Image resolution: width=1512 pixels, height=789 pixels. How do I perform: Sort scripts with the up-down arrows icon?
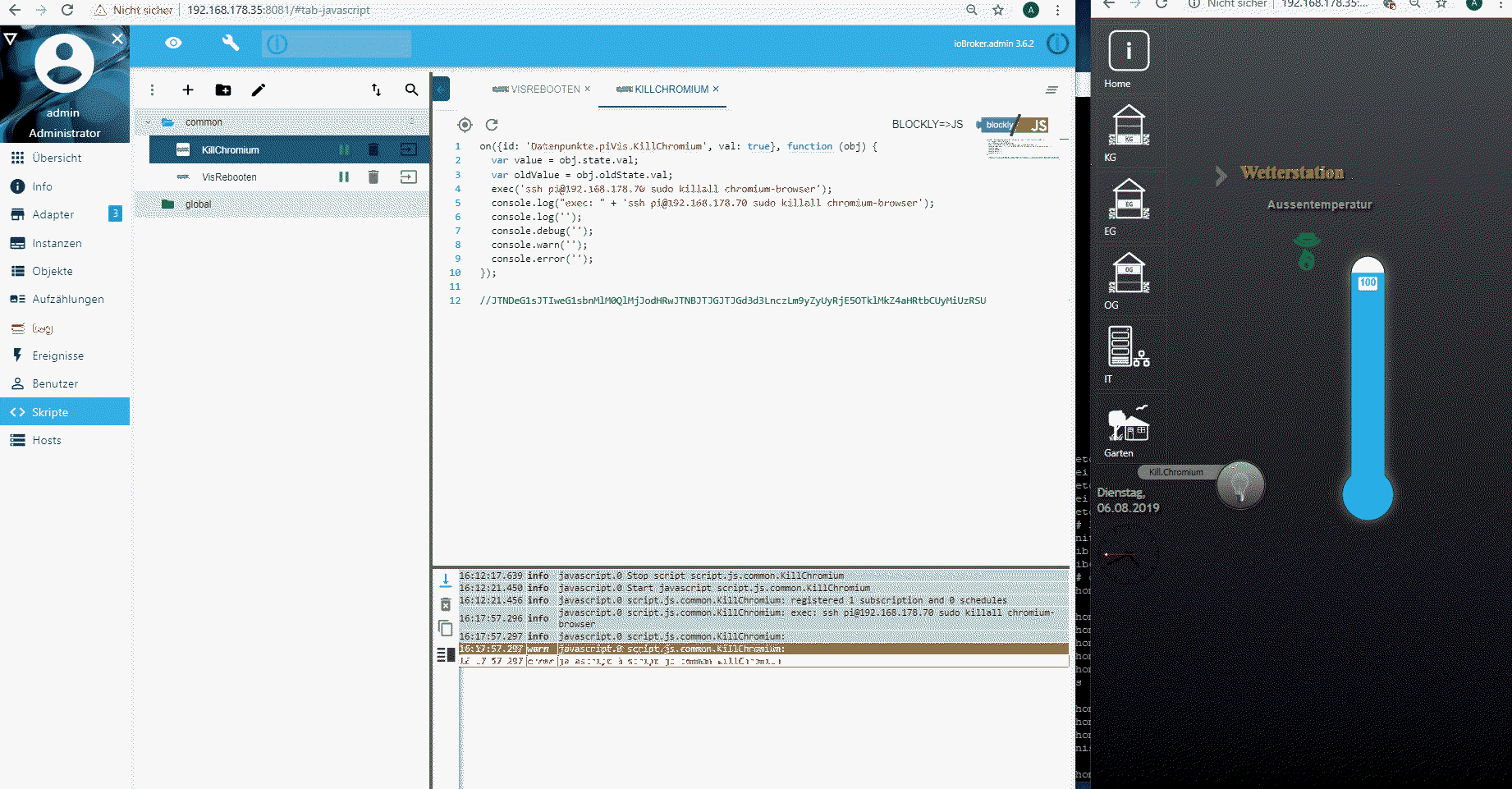pos(376,90)
